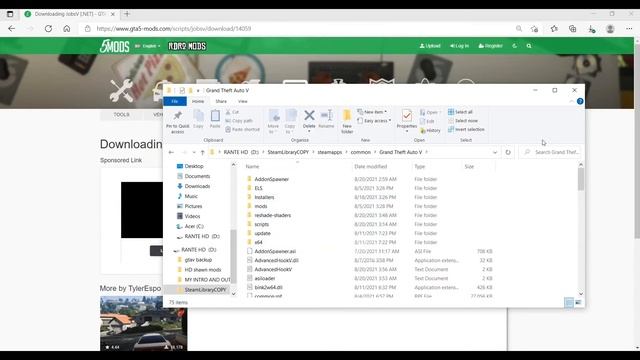Screen dimensions: 640x360
Task: Select the Share ribbon tab
Action: point(221,101)
